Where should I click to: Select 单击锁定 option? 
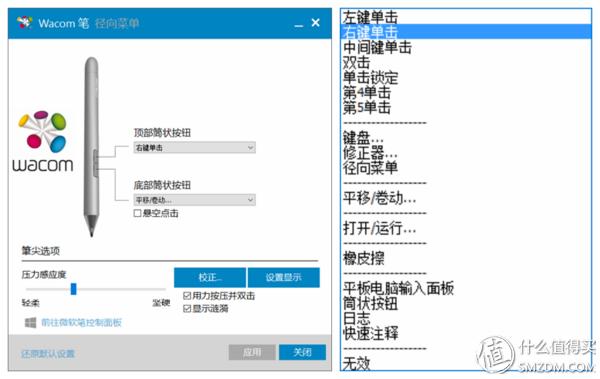point(370,78)
